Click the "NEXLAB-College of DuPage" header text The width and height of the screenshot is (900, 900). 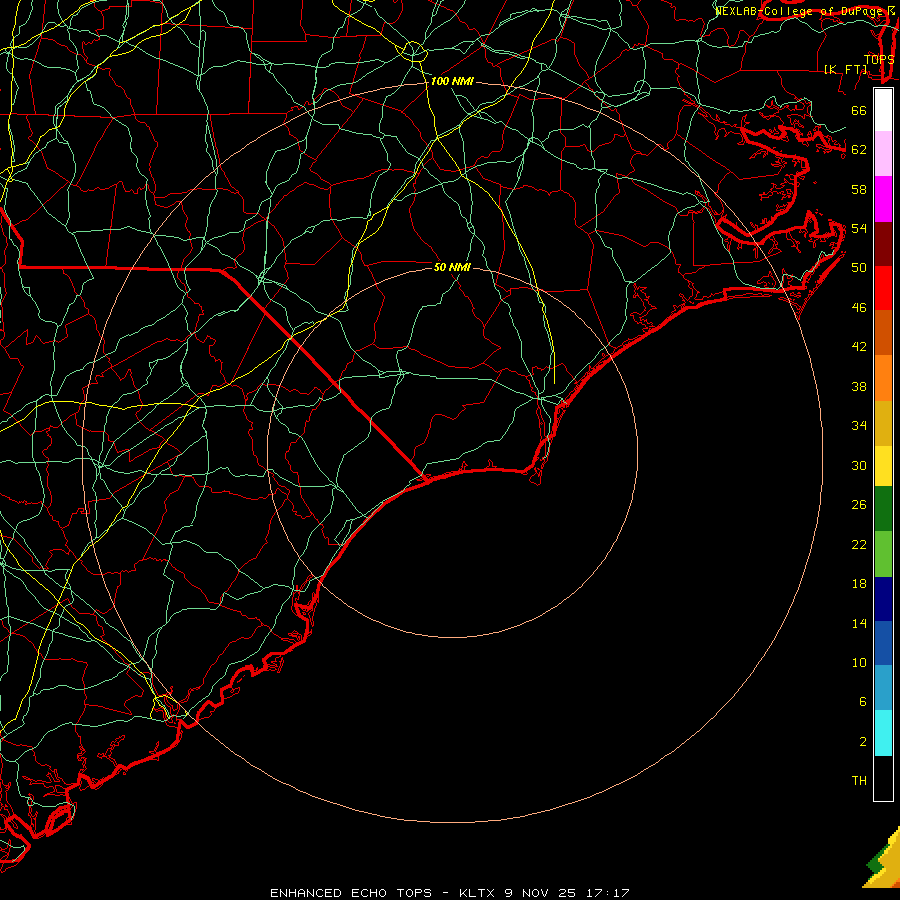click(x=800, y=11)
